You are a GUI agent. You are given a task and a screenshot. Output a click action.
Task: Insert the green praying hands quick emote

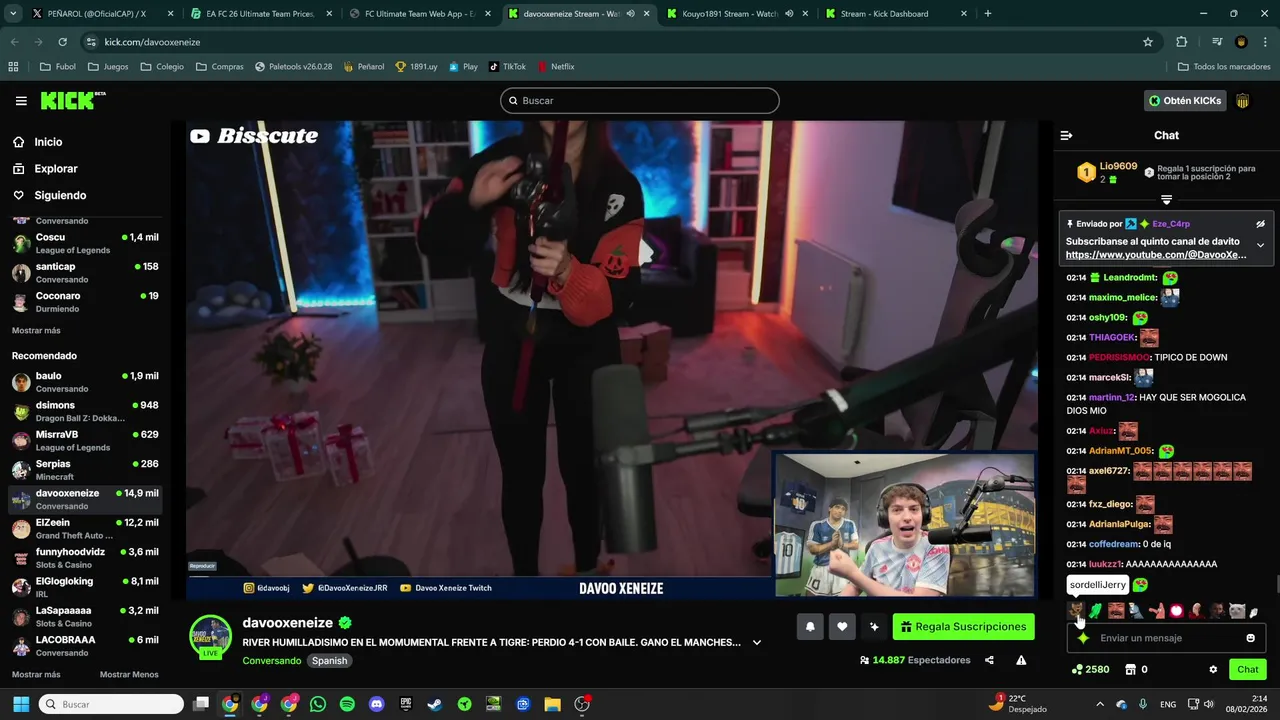(x=1096, y=610)
